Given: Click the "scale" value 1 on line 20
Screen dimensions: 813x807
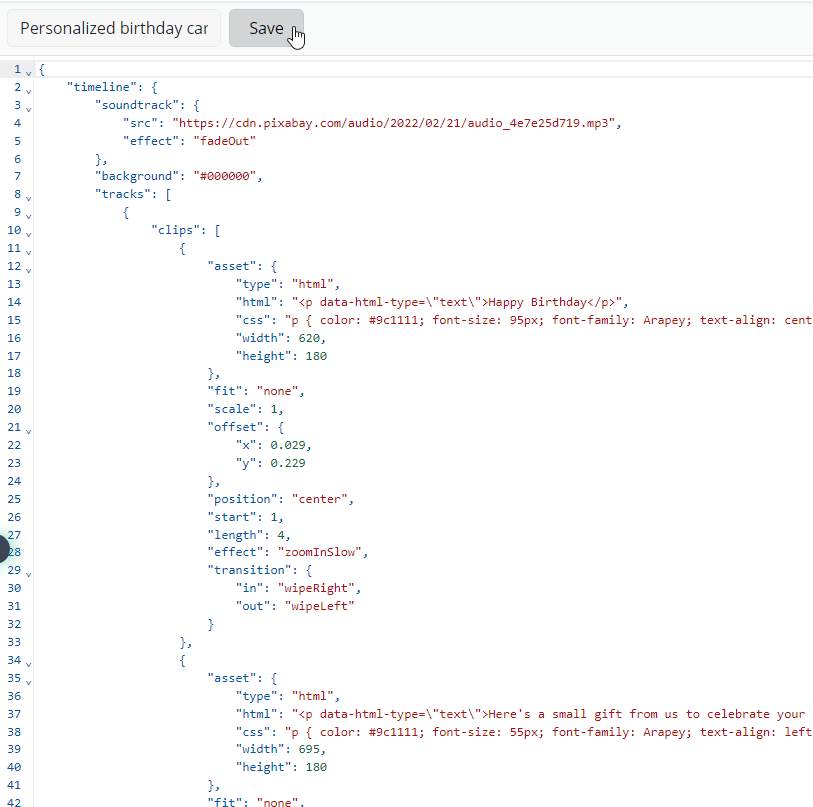Looking at the screenshot, I should [274, 409].
